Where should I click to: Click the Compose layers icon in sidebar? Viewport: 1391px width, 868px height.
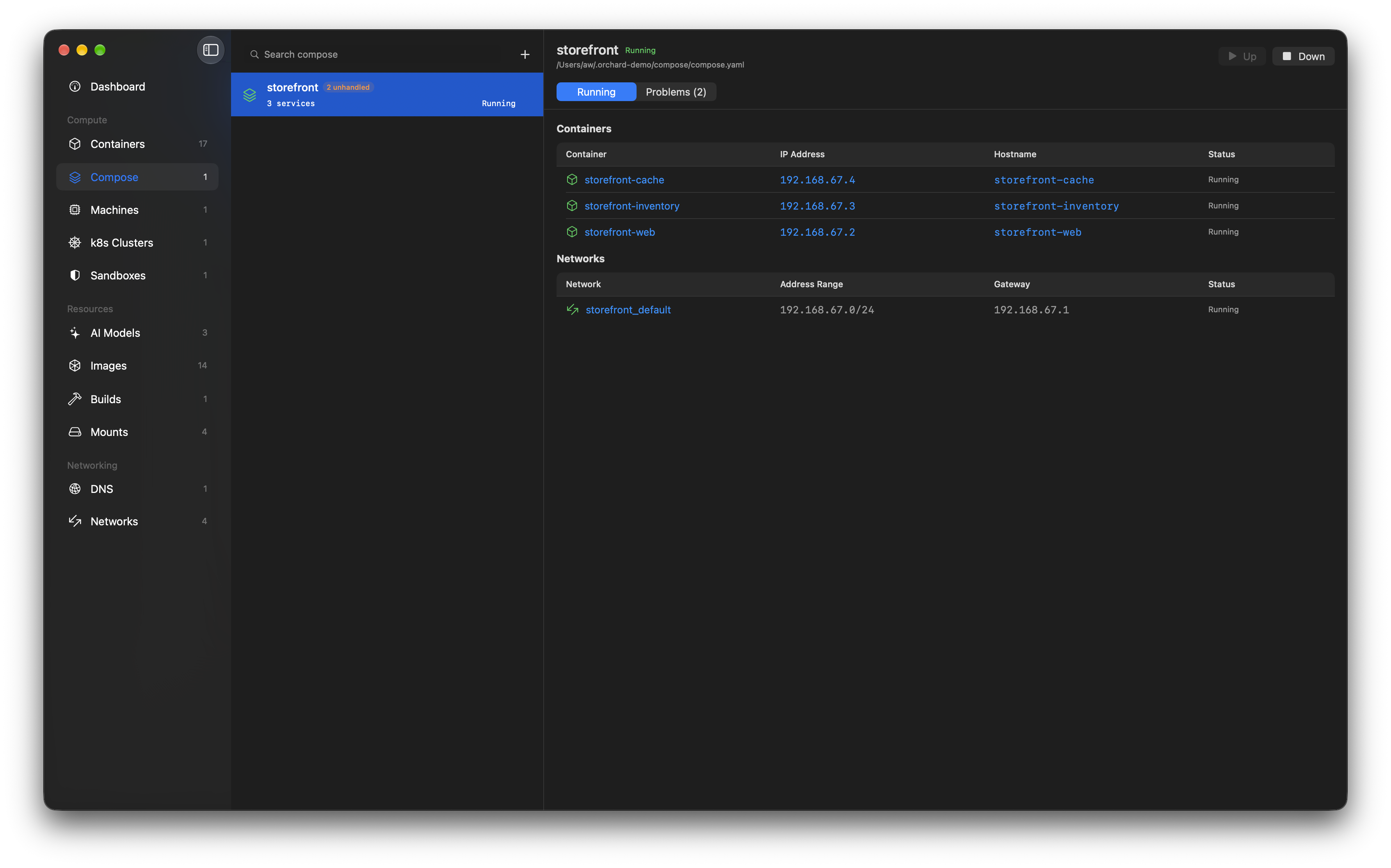coord(75,178)
